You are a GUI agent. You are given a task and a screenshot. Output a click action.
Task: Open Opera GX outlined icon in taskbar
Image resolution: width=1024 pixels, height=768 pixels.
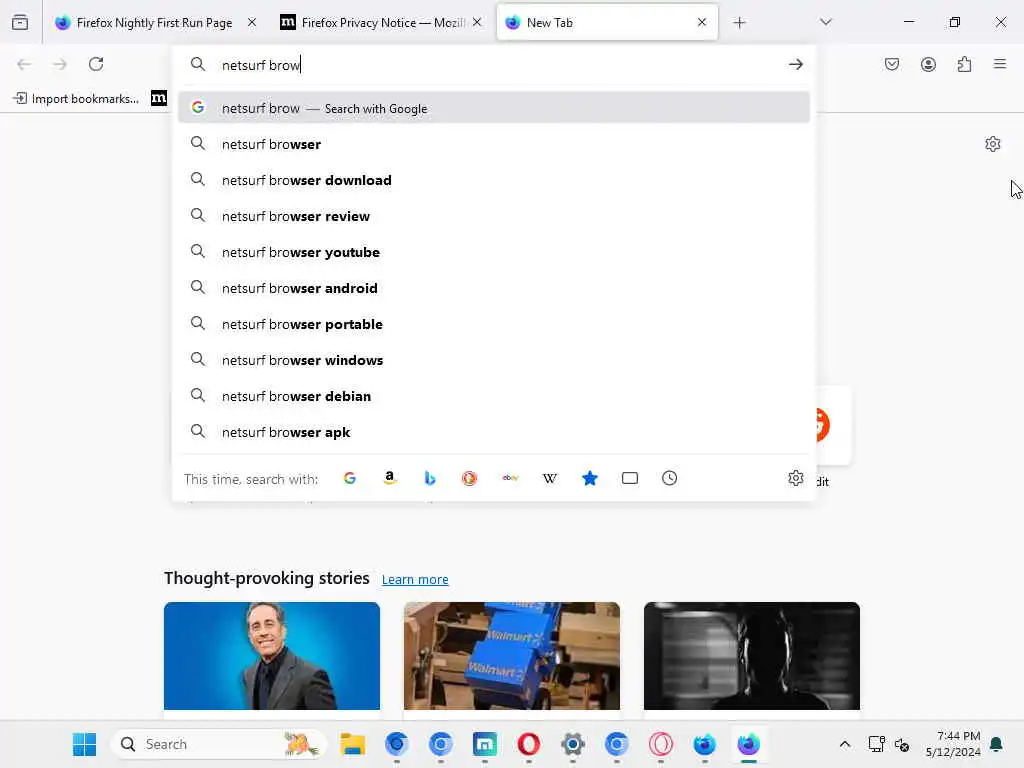point(661,744)
